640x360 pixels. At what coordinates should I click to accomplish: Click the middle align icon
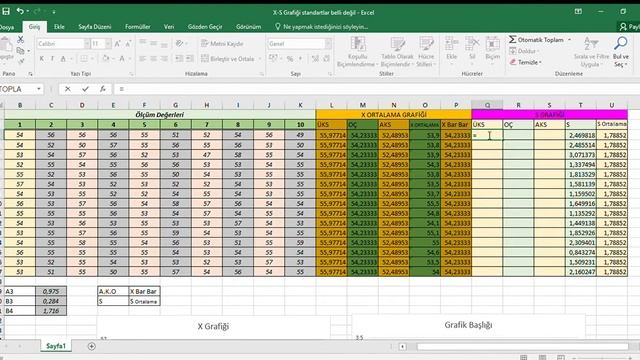click(x=153, y=43)
